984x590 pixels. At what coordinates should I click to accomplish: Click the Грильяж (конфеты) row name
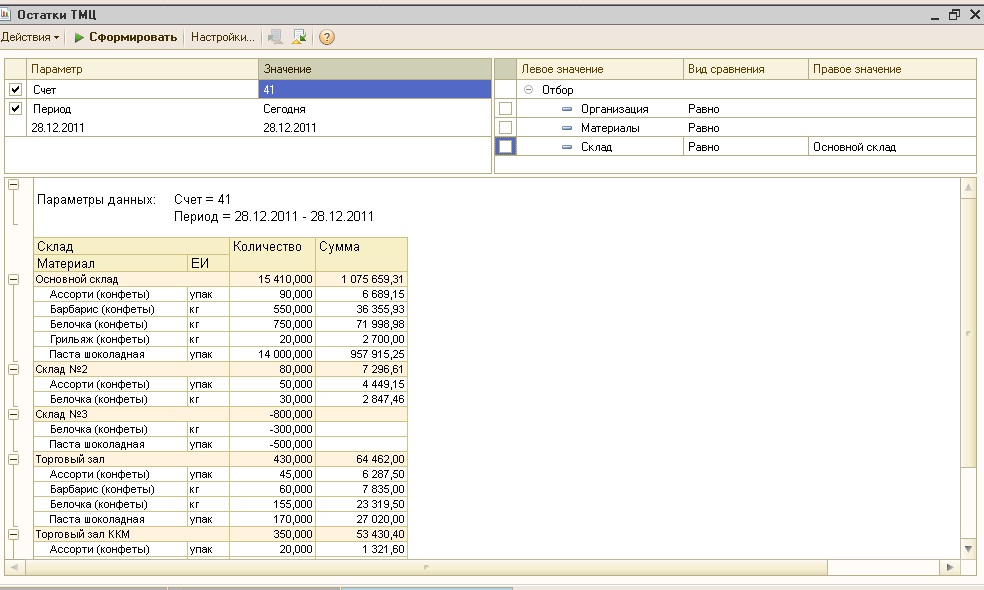pyautogui.click(x=100, y=340)
